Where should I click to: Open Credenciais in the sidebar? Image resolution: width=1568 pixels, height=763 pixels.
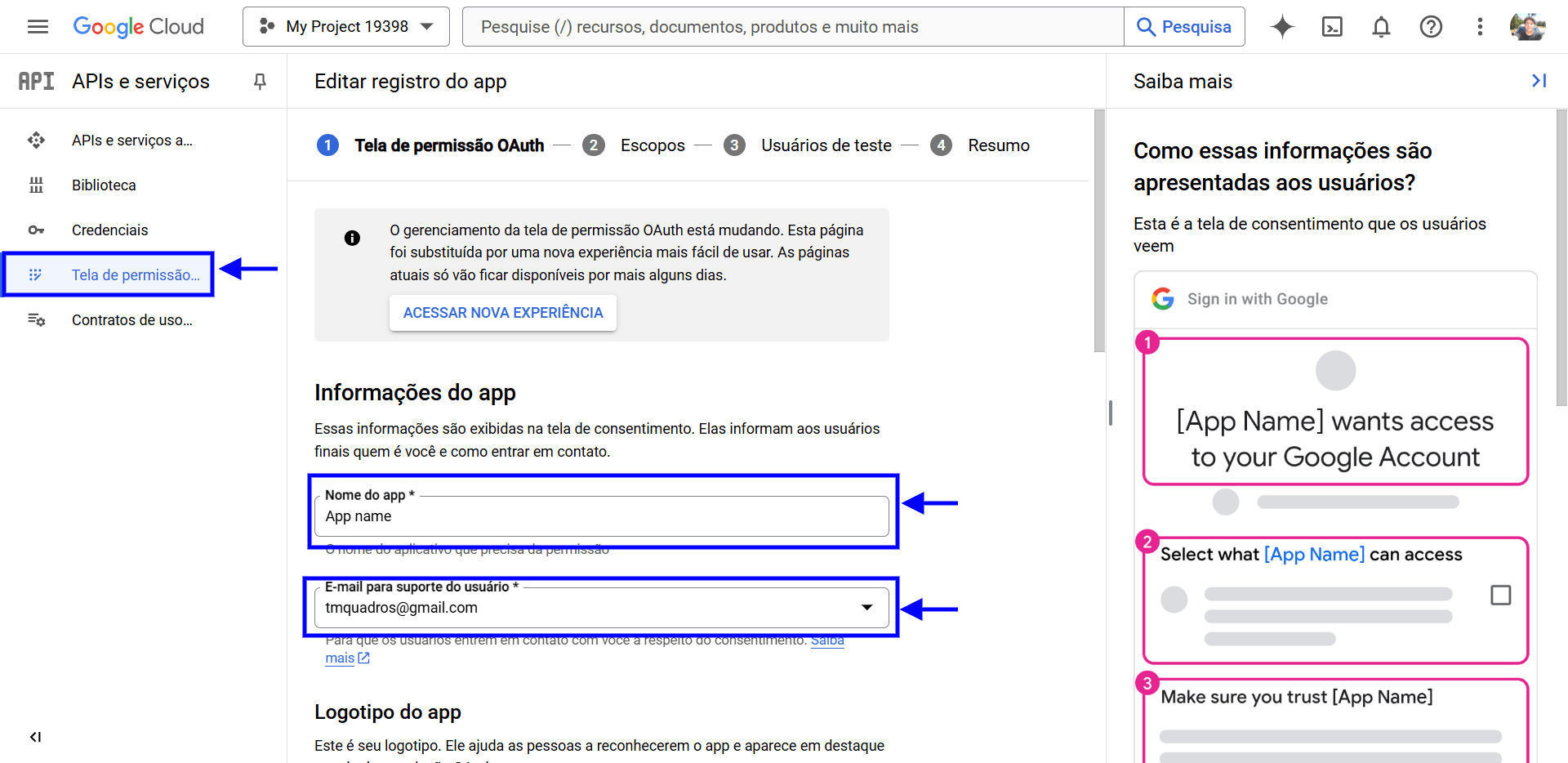point(144,230)
